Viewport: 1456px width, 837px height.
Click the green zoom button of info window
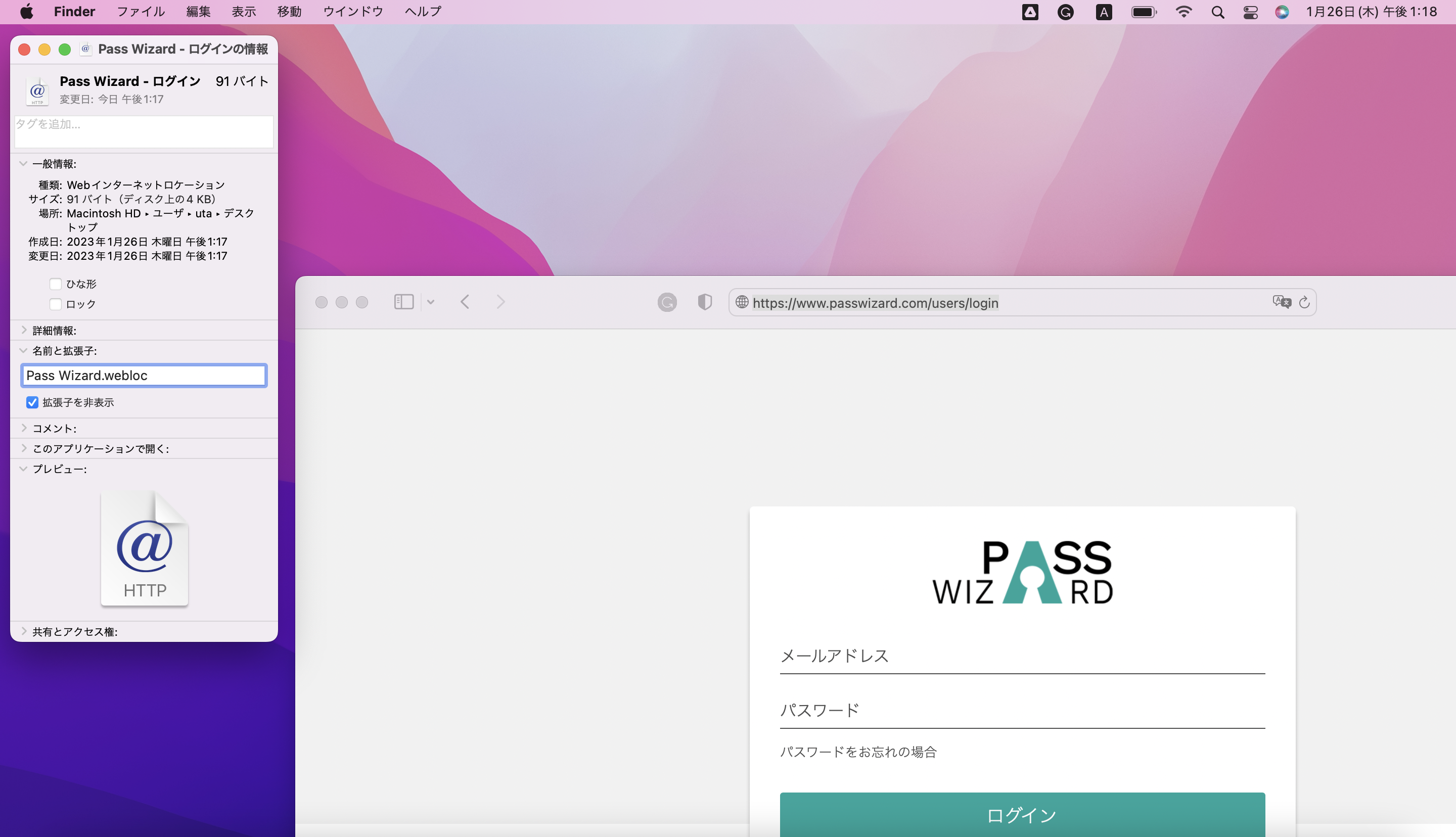click(x=65, y=50)
